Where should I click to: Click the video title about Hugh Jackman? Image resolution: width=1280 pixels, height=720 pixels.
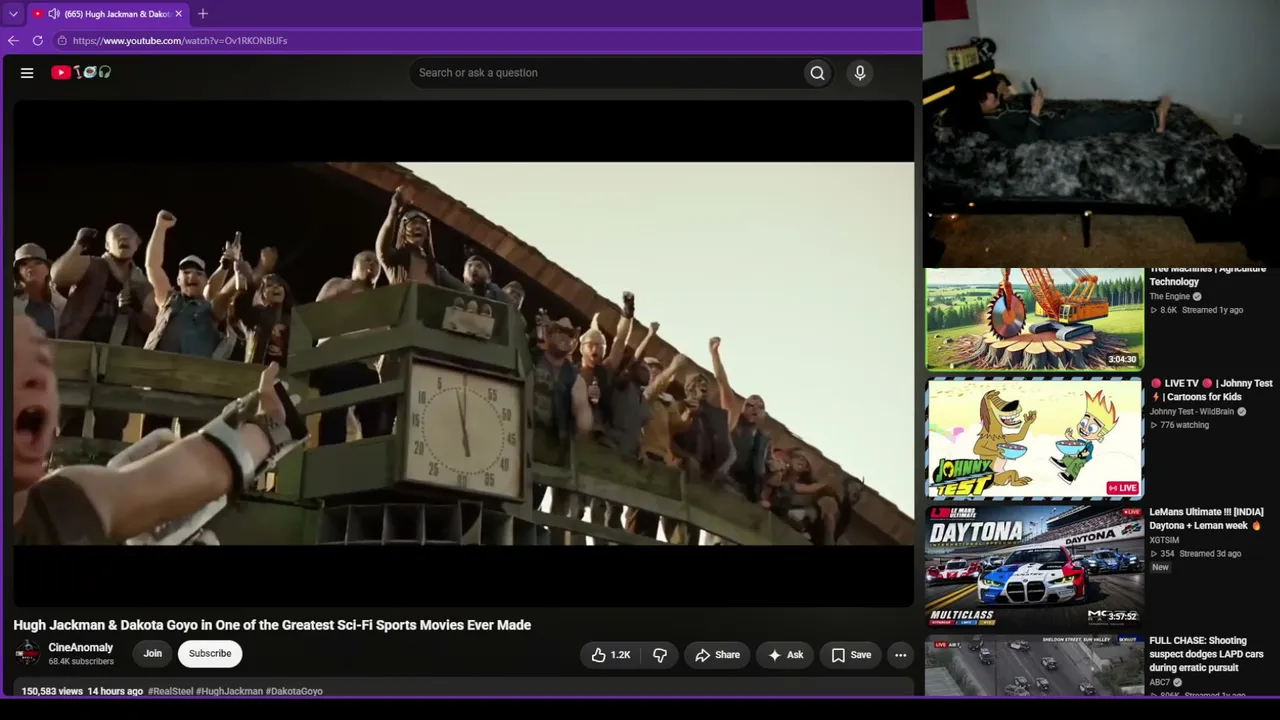point(272,625)
